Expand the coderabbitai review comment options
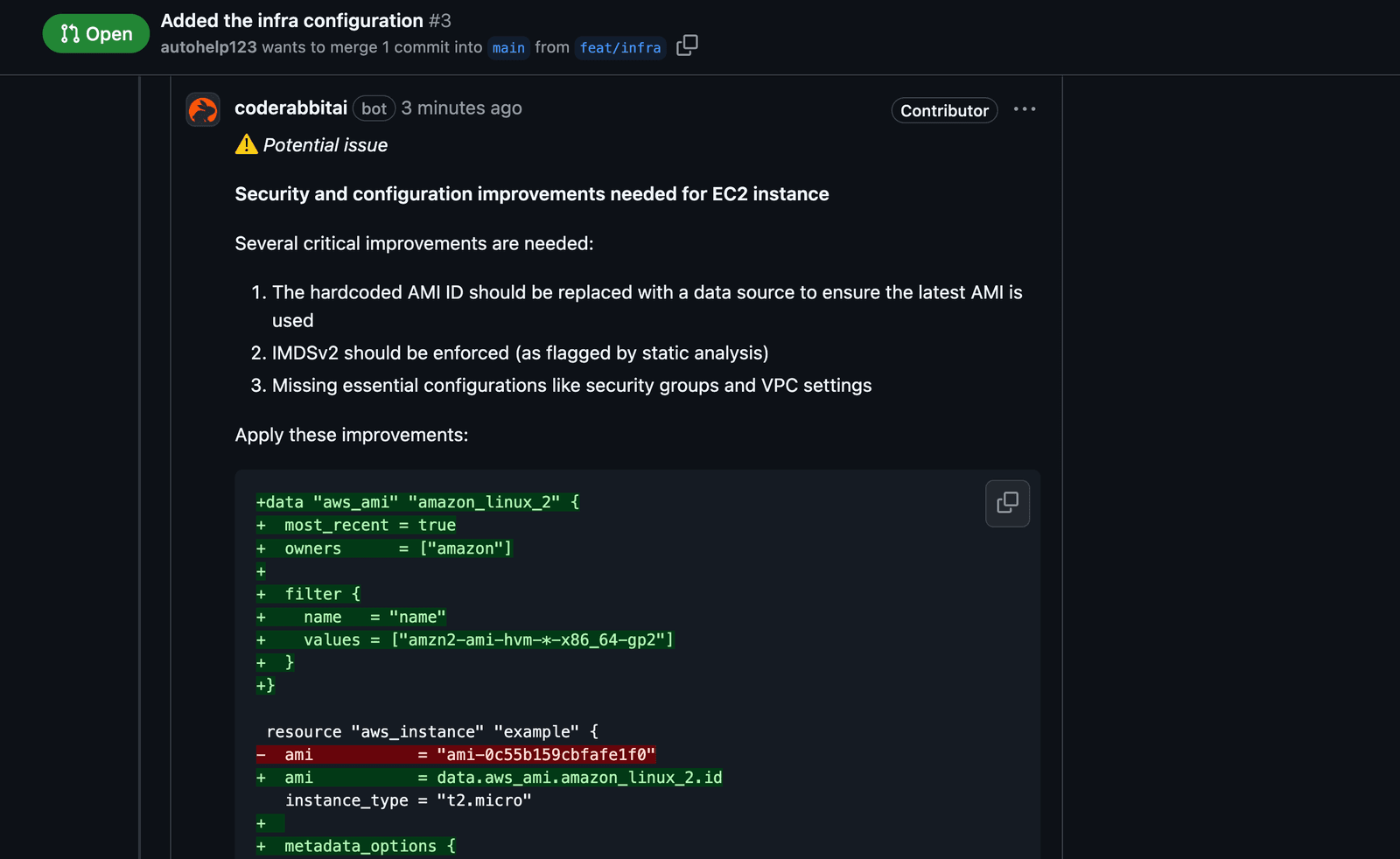This screenshot has width=1400, height=859. 1025,108
